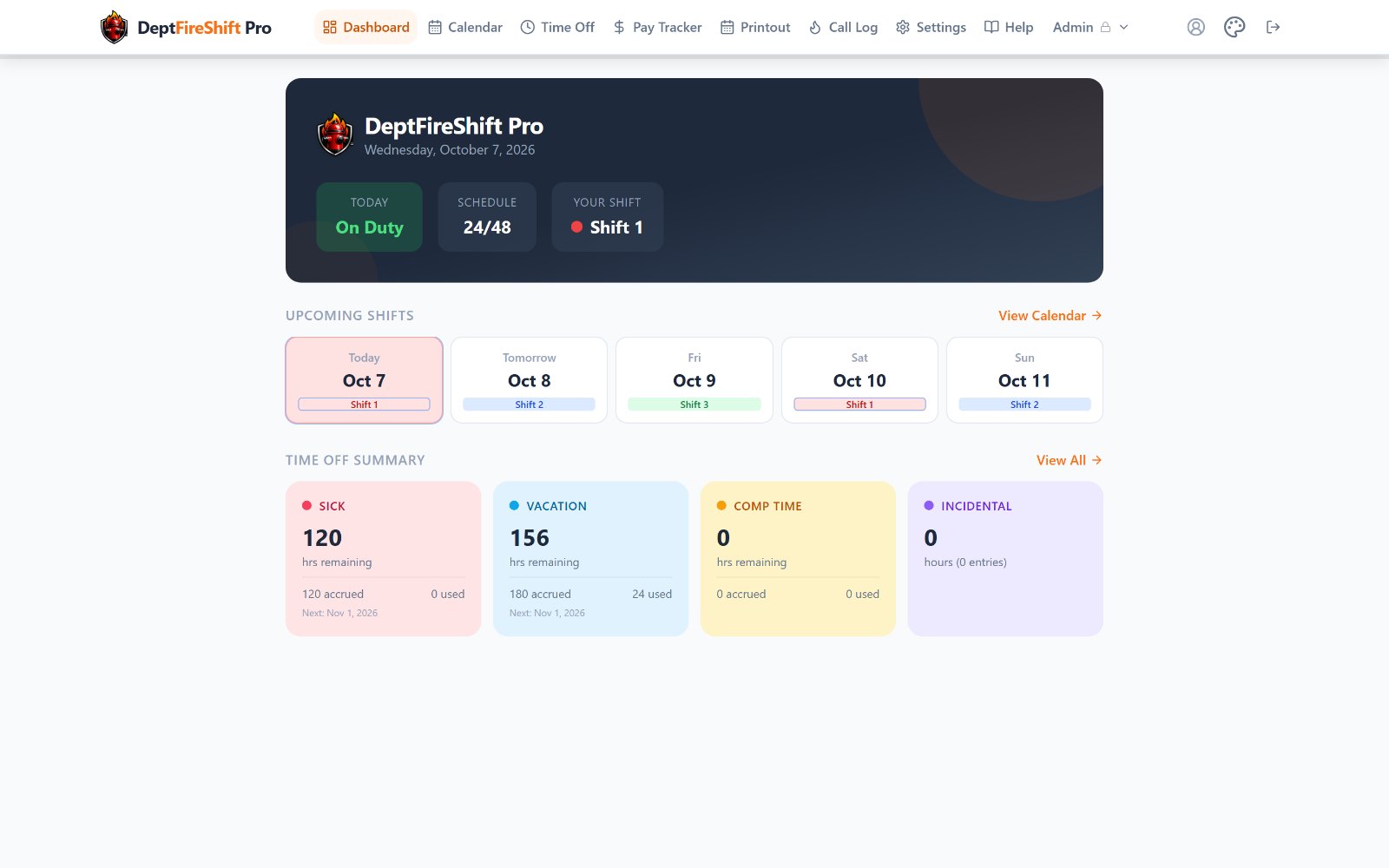
Task: Open the Pay Tracker page
Action: pyautogui.click(x=657, y=27)
